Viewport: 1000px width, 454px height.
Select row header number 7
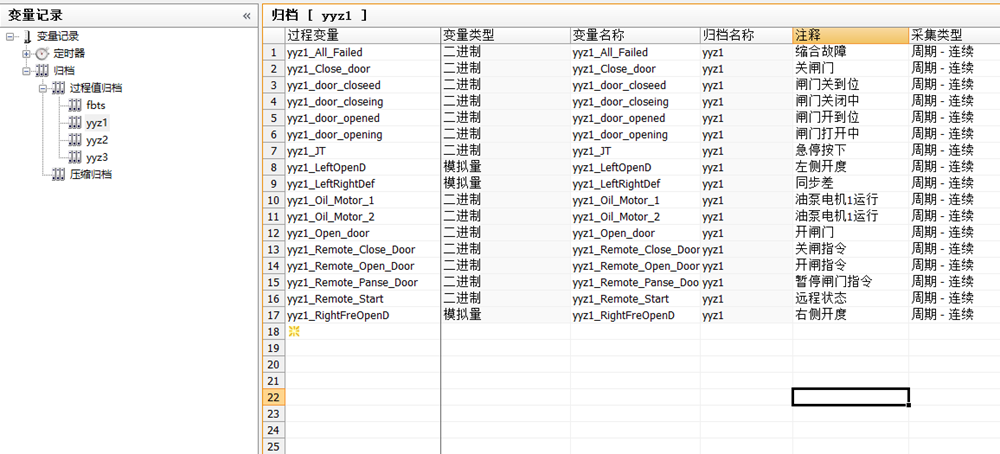click(x=273, y=150)
